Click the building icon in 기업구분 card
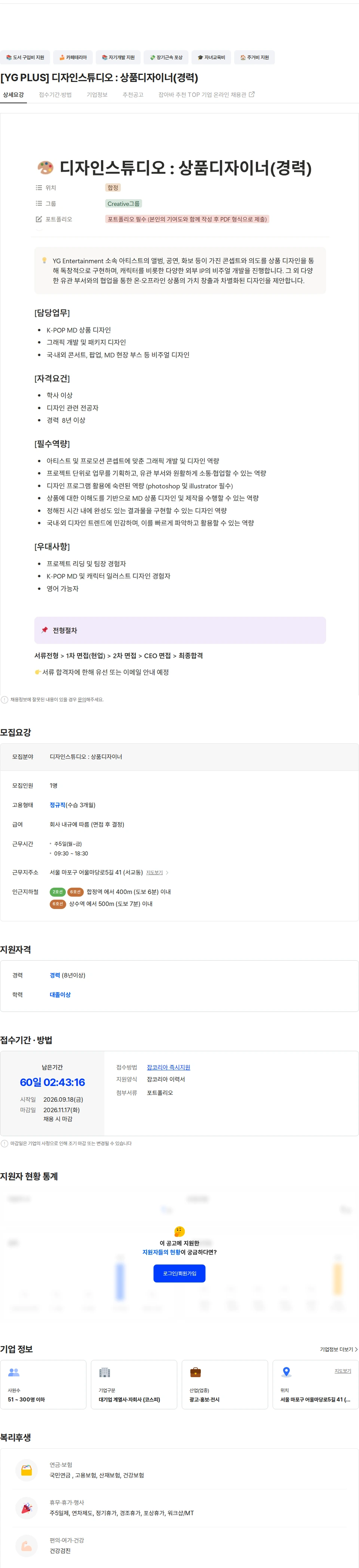 click(x=105, y=1373)
